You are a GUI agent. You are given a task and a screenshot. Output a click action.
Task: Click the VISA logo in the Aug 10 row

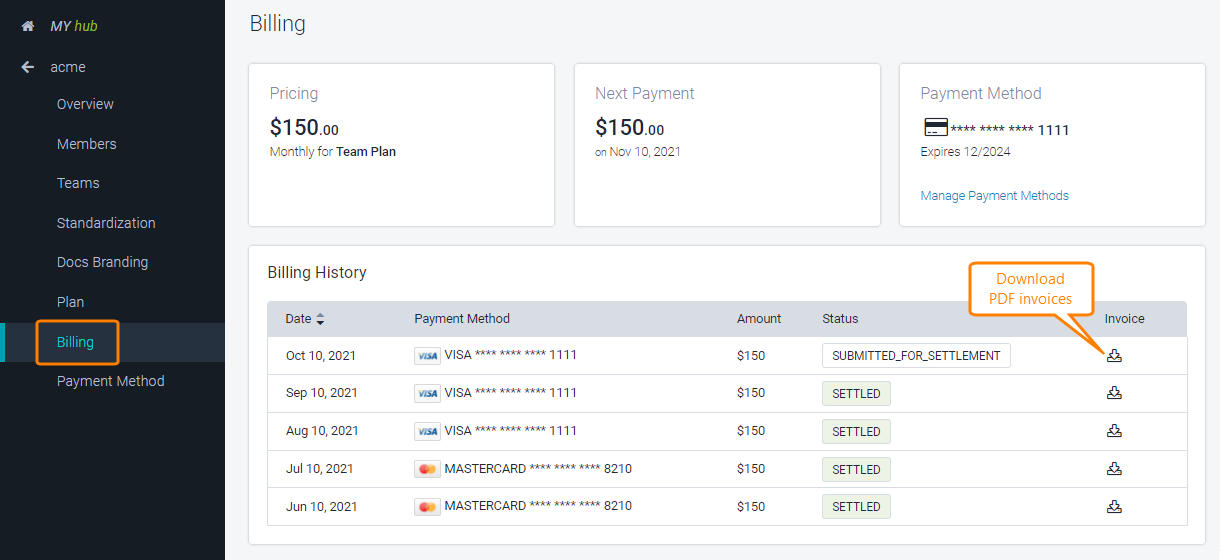(427, 432)
